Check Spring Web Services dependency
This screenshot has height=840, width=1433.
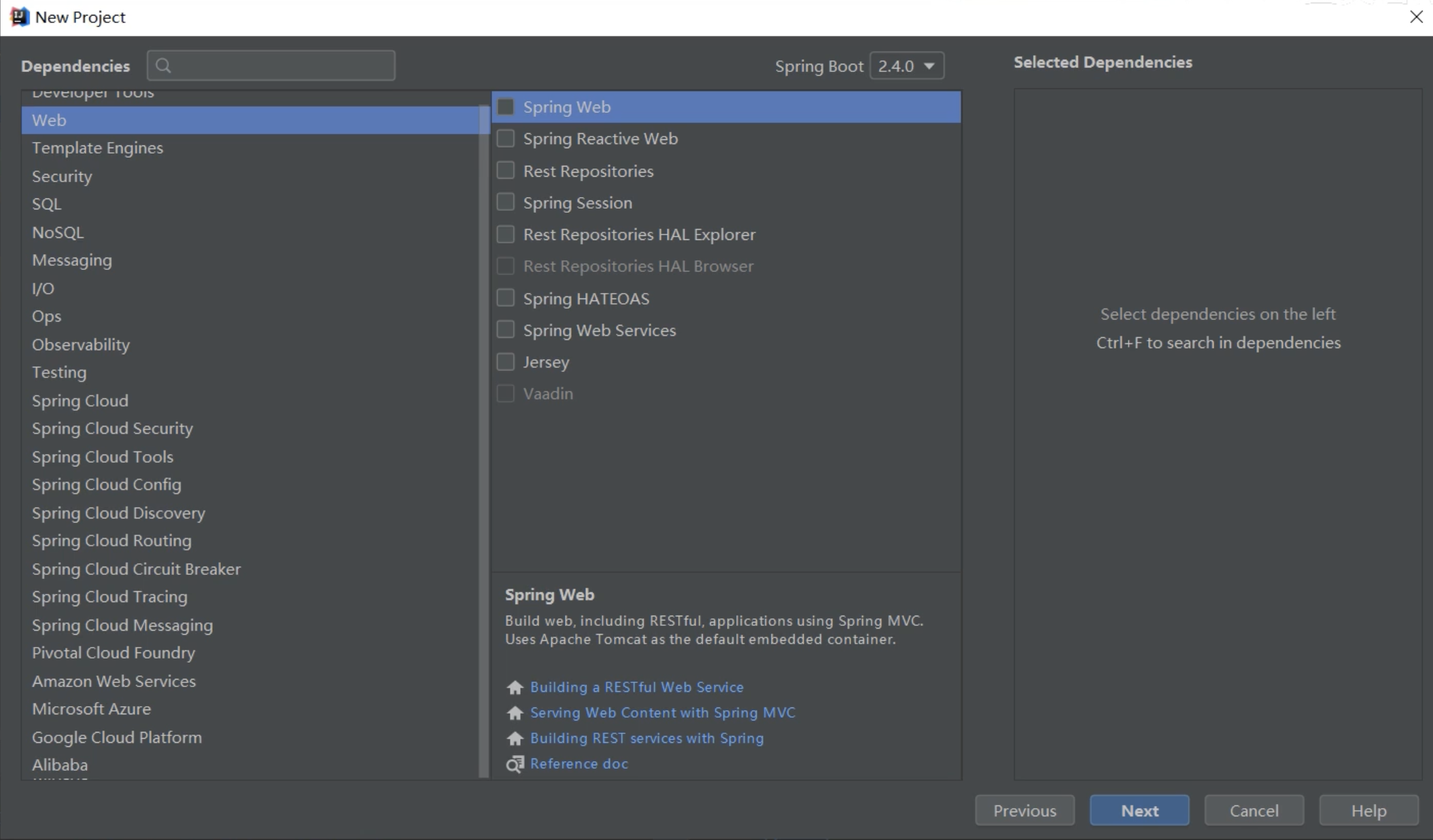tap(506, 330)
